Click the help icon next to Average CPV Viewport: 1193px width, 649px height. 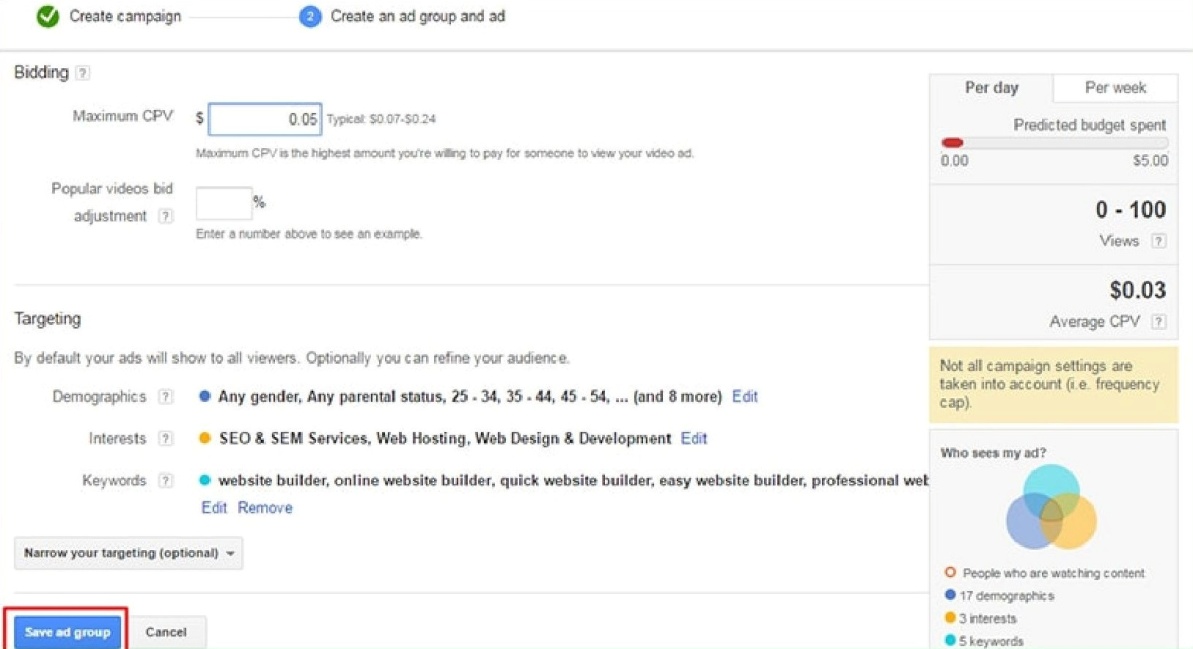[1158, 322]
